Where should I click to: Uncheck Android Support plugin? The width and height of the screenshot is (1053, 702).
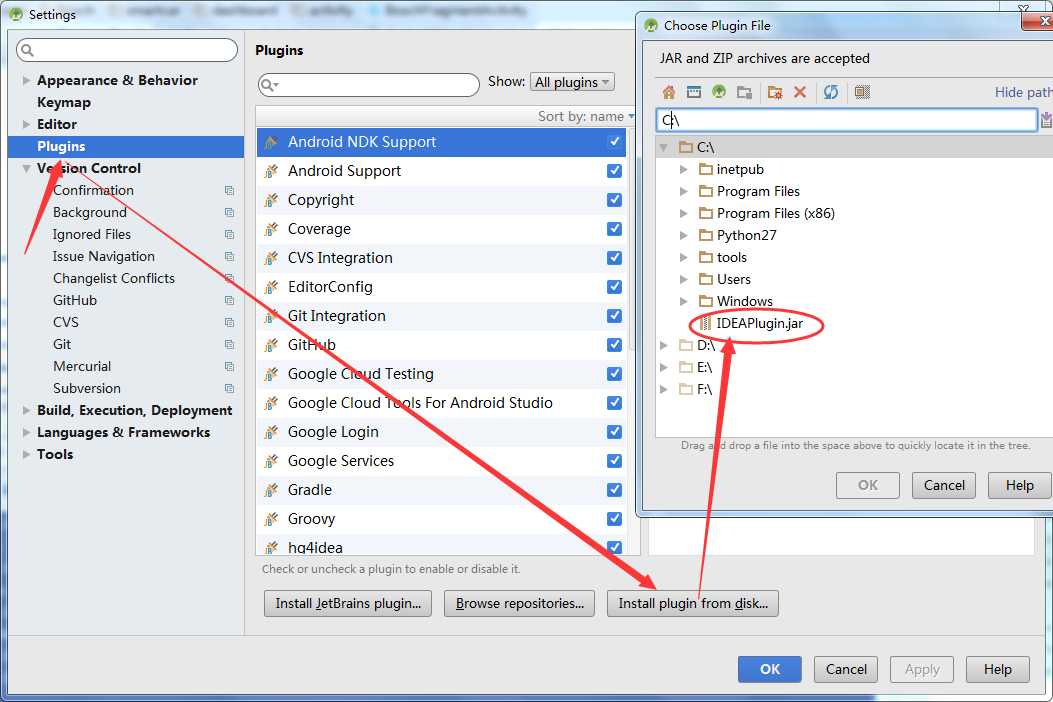click(614, 171)
